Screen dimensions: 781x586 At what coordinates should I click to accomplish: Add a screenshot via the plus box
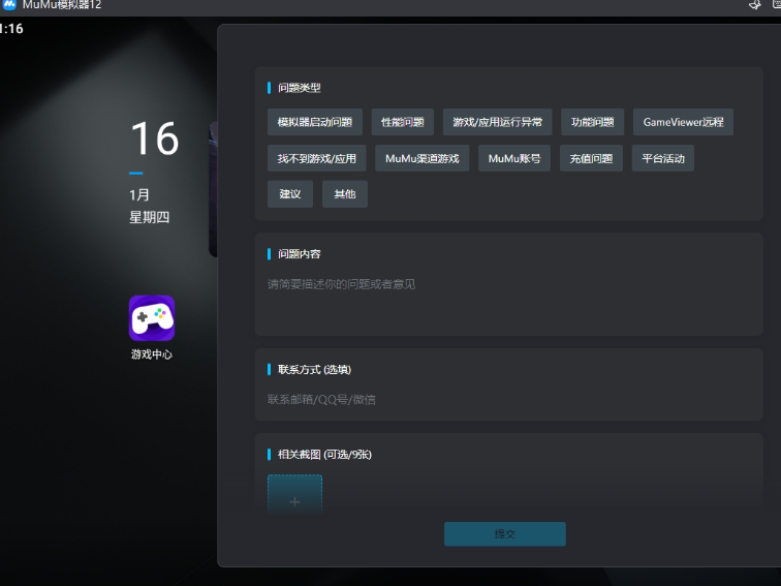294,495
